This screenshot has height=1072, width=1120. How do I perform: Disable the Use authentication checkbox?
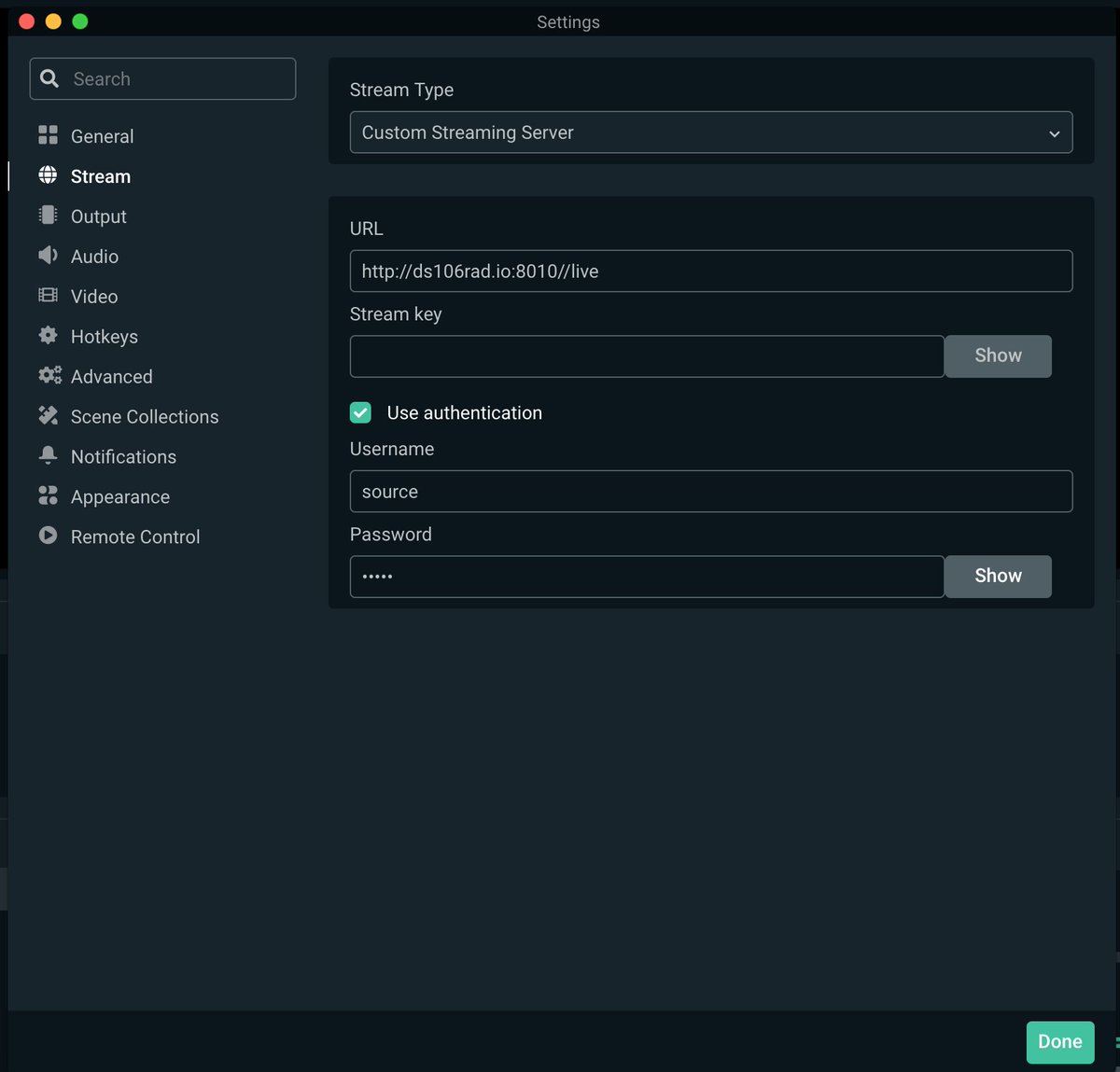click(360, 412)
